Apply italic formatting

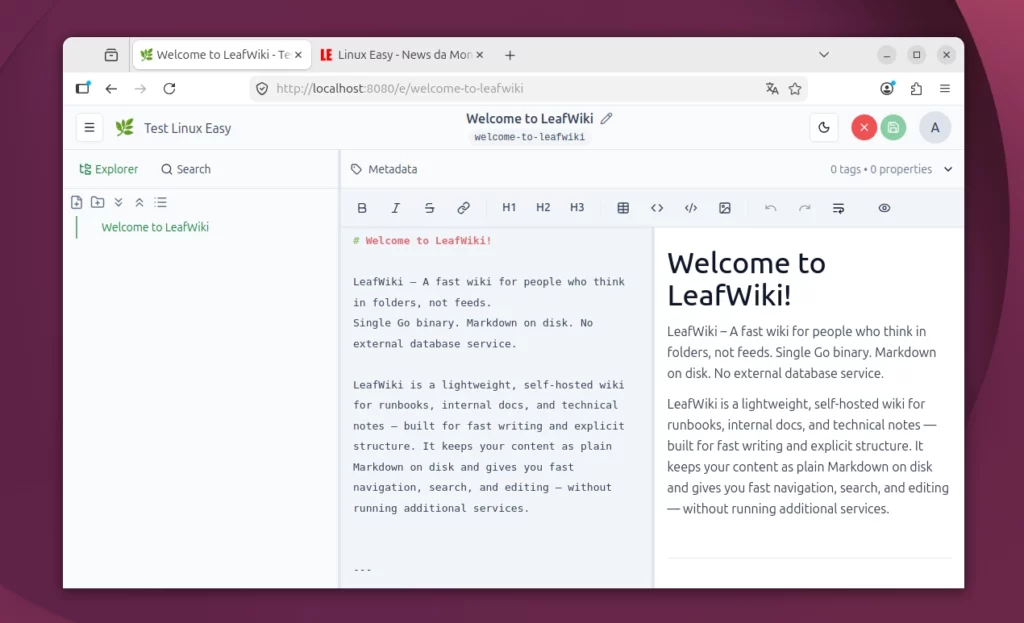coord(396,208)
